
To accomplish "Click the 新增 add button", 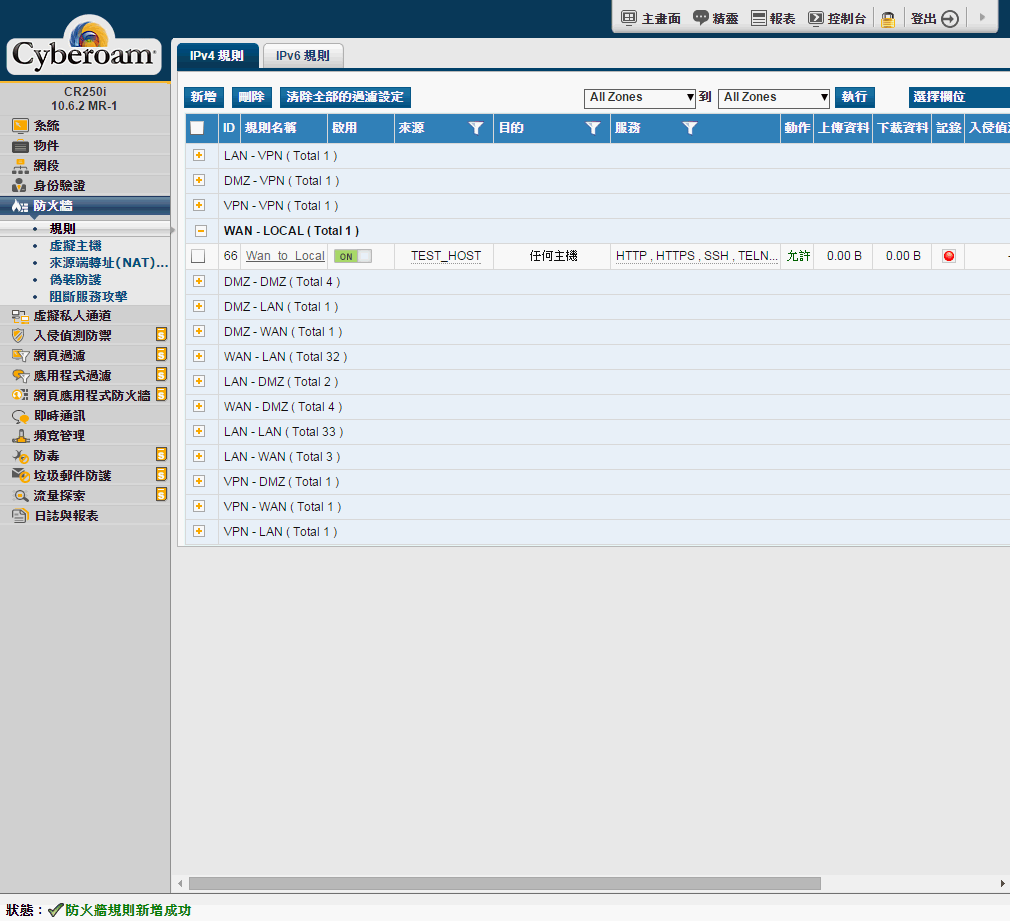I will [x=204, y=97].
